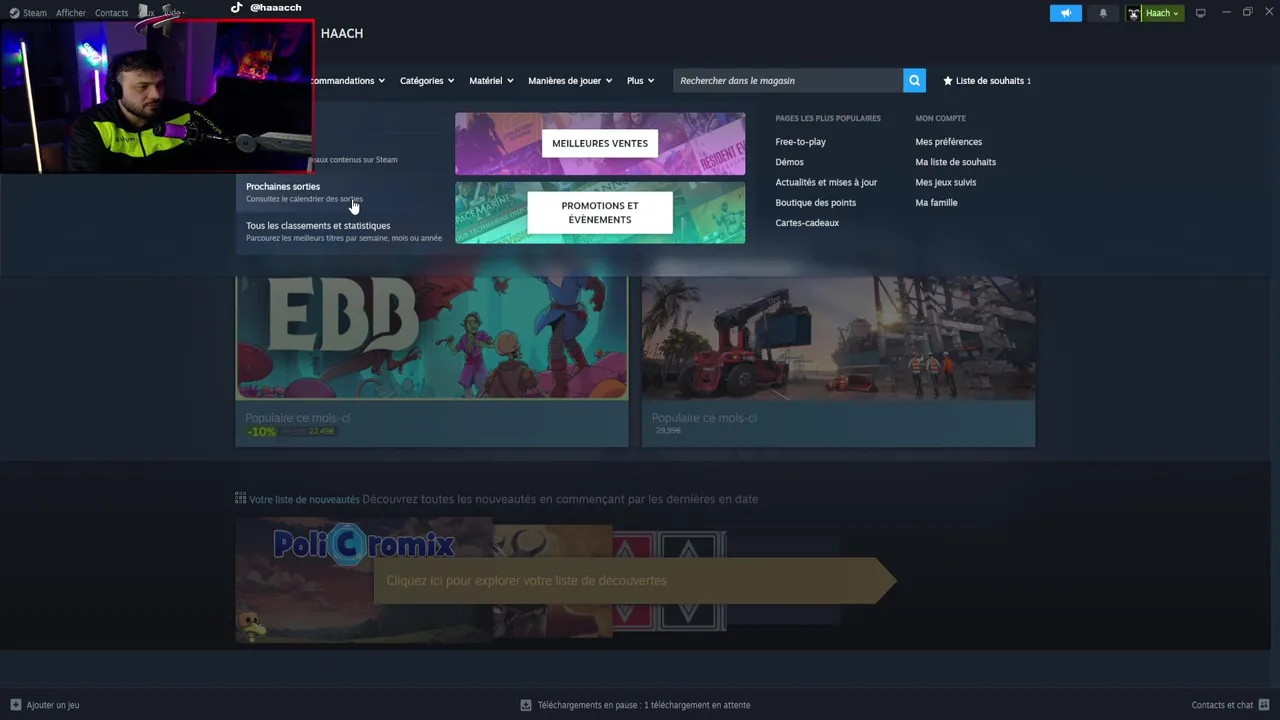The image size is (1280, 720).
Task: Open Ma famille link
Action: pos(936,202)
